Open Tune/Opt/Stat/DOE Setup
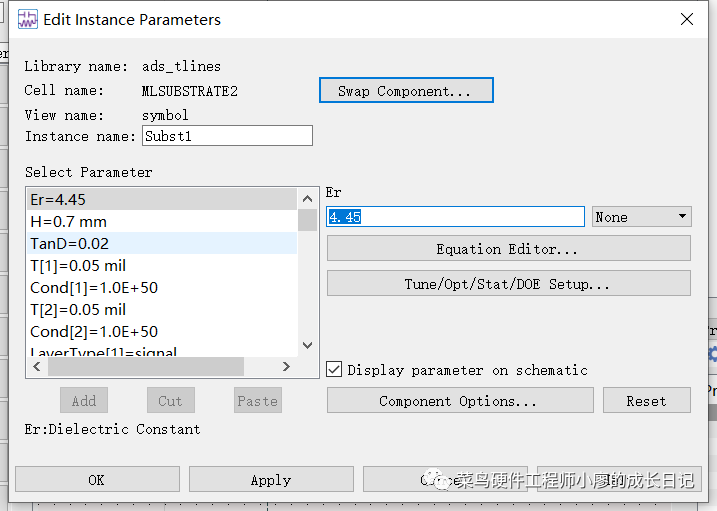 508,284
